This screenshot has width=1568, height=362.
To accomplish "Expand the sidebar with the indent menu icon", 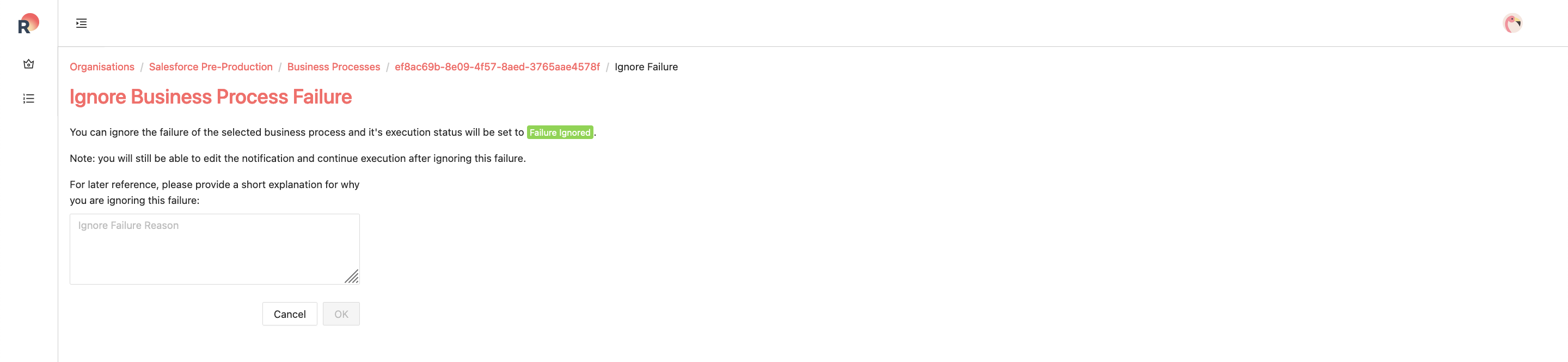I will click(81, 23).
